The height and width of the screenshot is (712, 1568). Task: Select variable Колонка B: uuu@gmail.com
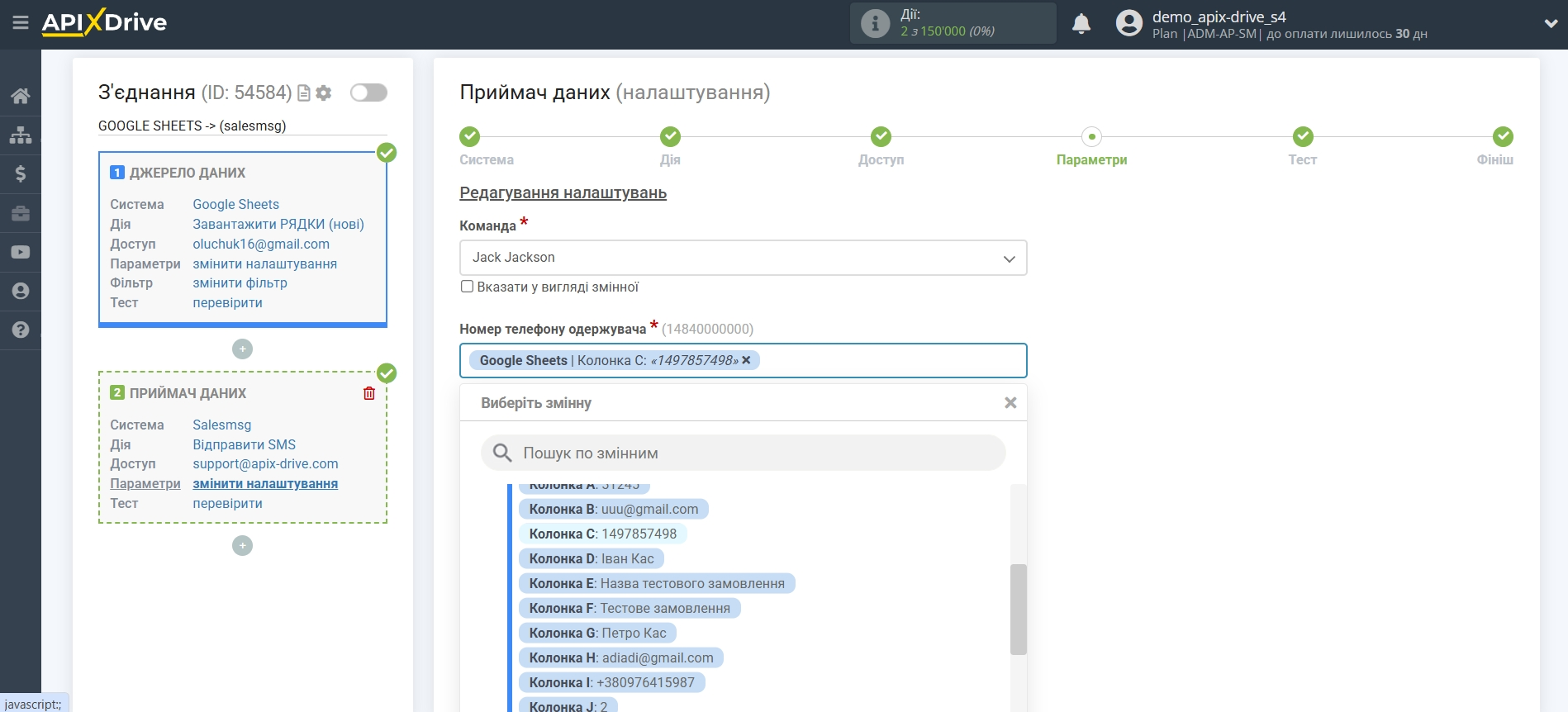[x=613, y=509]
